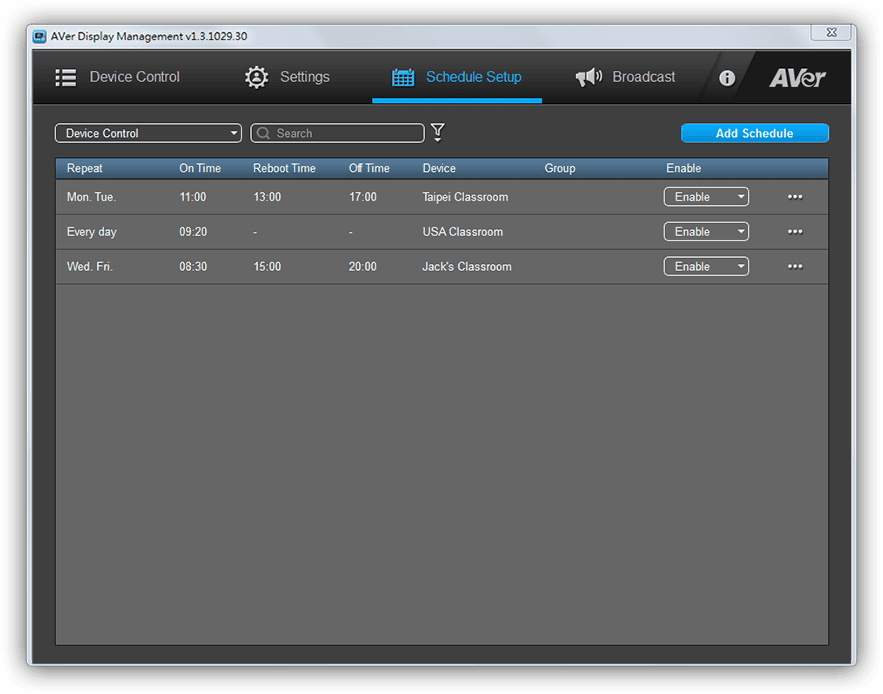The height and width of the screenshot is (694, 883).
Task: Open Enable dropdown for USA Classroom
Action: 706,232
